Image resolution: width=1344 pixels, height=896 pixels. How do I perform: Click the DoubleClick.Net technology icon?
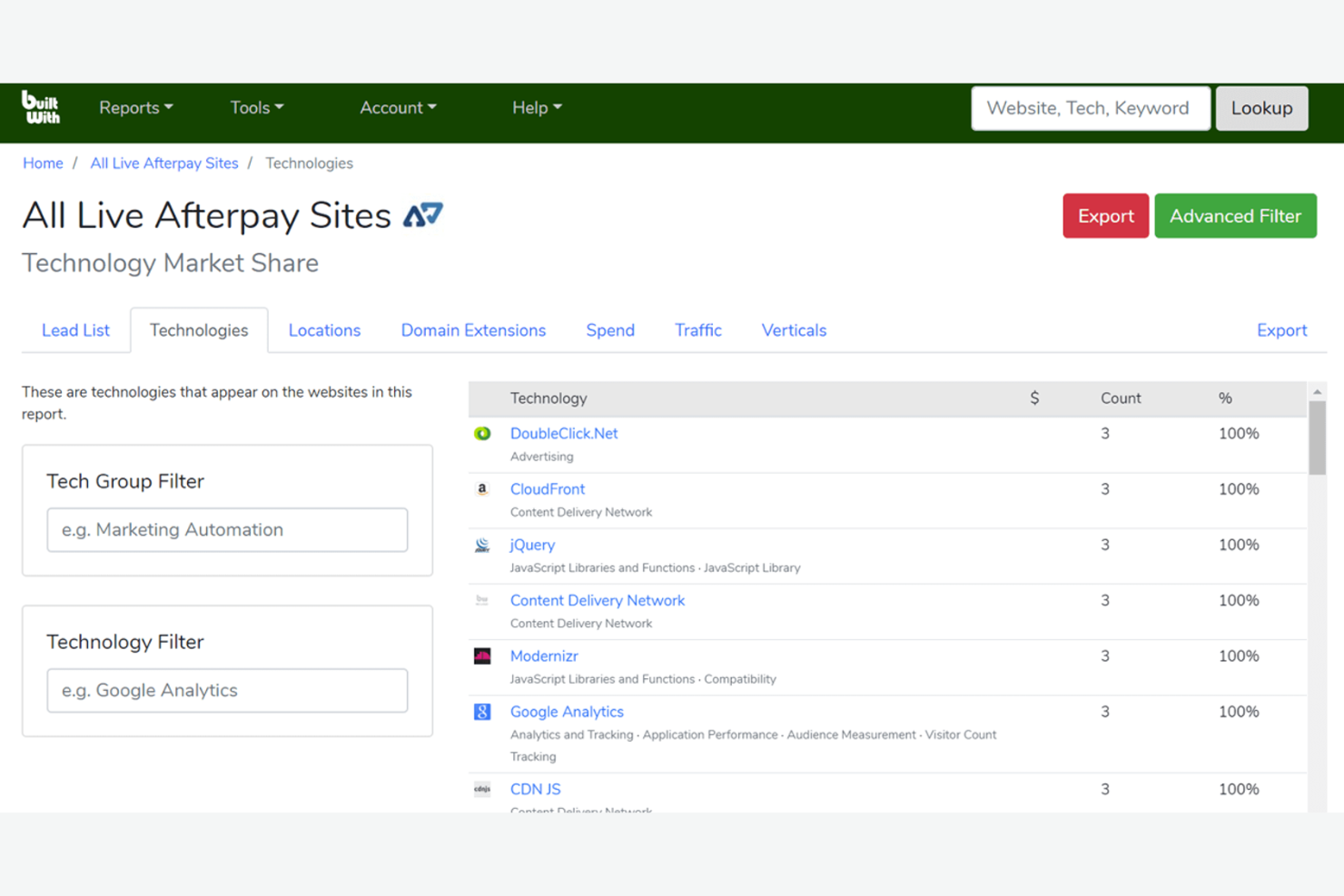point(482,434)
